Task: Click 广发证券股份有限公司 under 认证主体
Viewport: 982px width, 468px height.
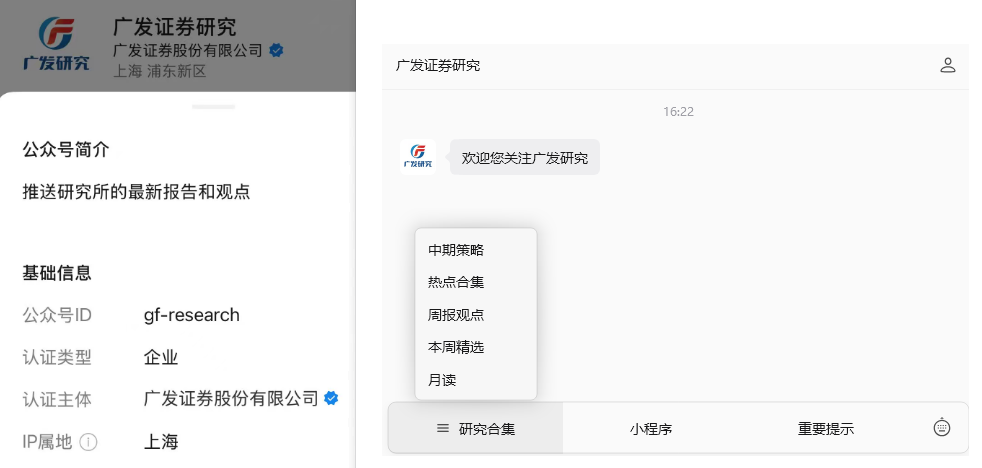Action: [x=231, y=398]
